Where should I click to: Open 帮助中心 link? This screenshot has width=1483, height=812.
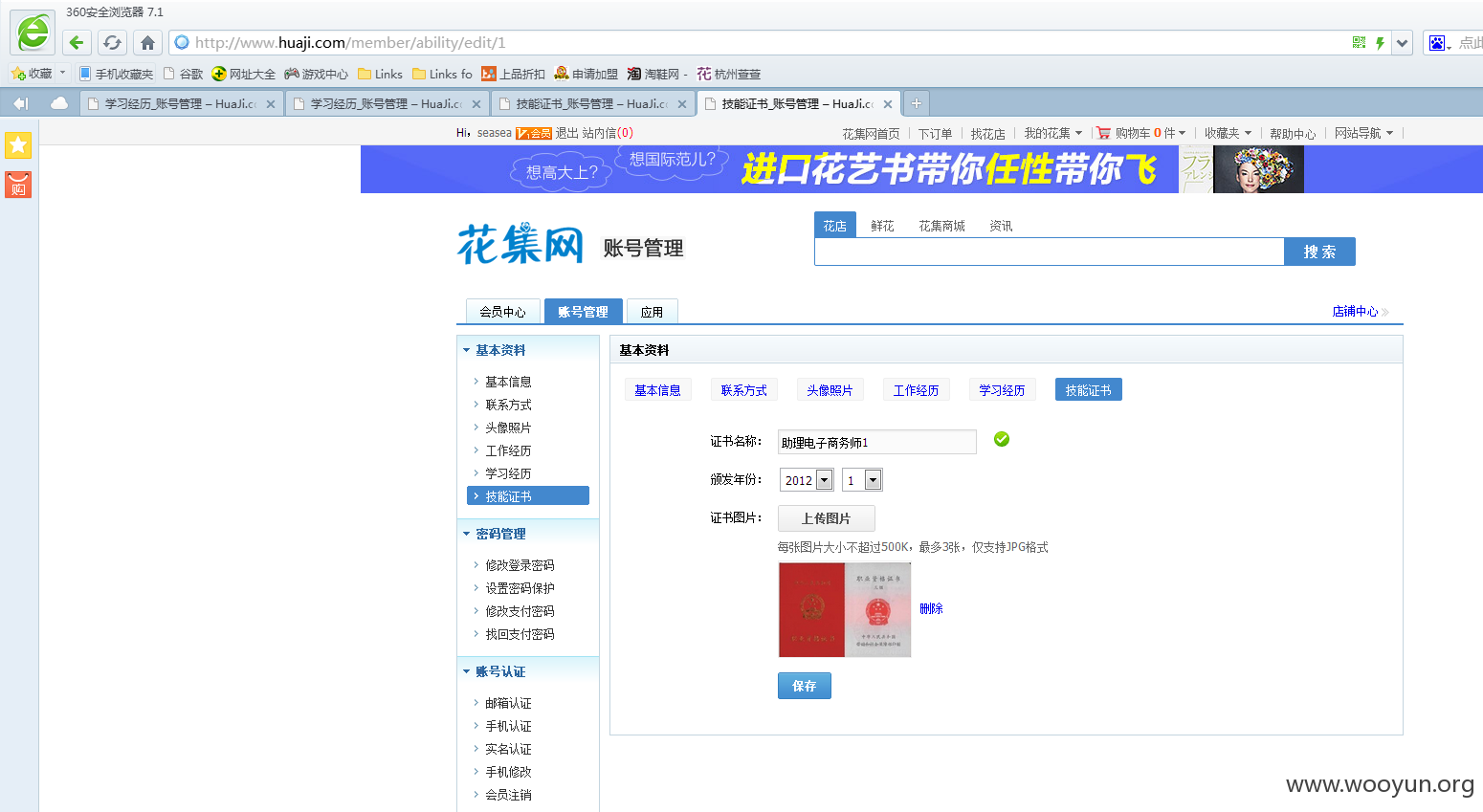point(1293,133)
